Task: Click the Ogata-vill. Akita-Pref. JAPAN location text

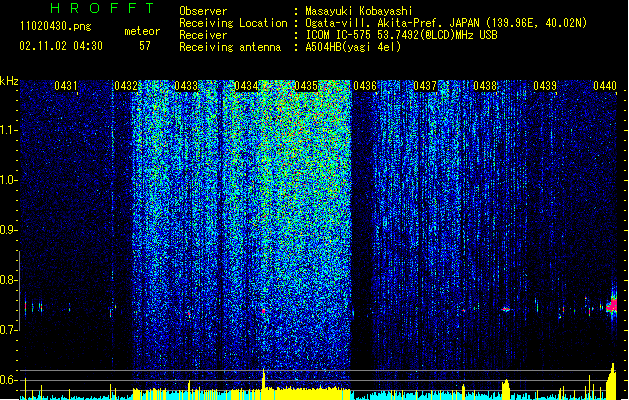Action: tap(446, 23)
